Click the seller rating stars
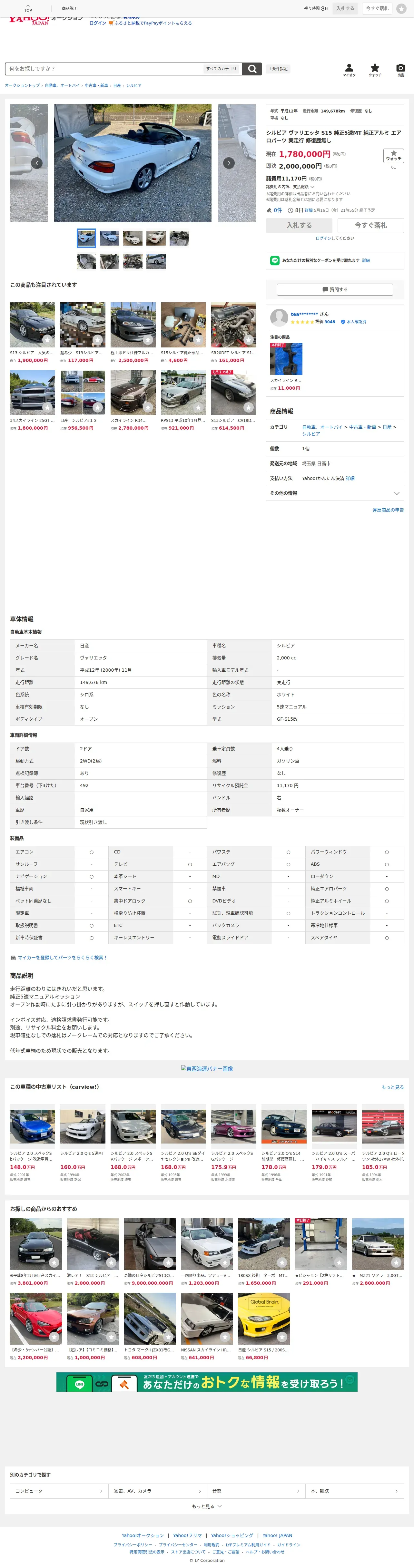The width and height of the screenshot is (414, 1568). pos(302,322)
